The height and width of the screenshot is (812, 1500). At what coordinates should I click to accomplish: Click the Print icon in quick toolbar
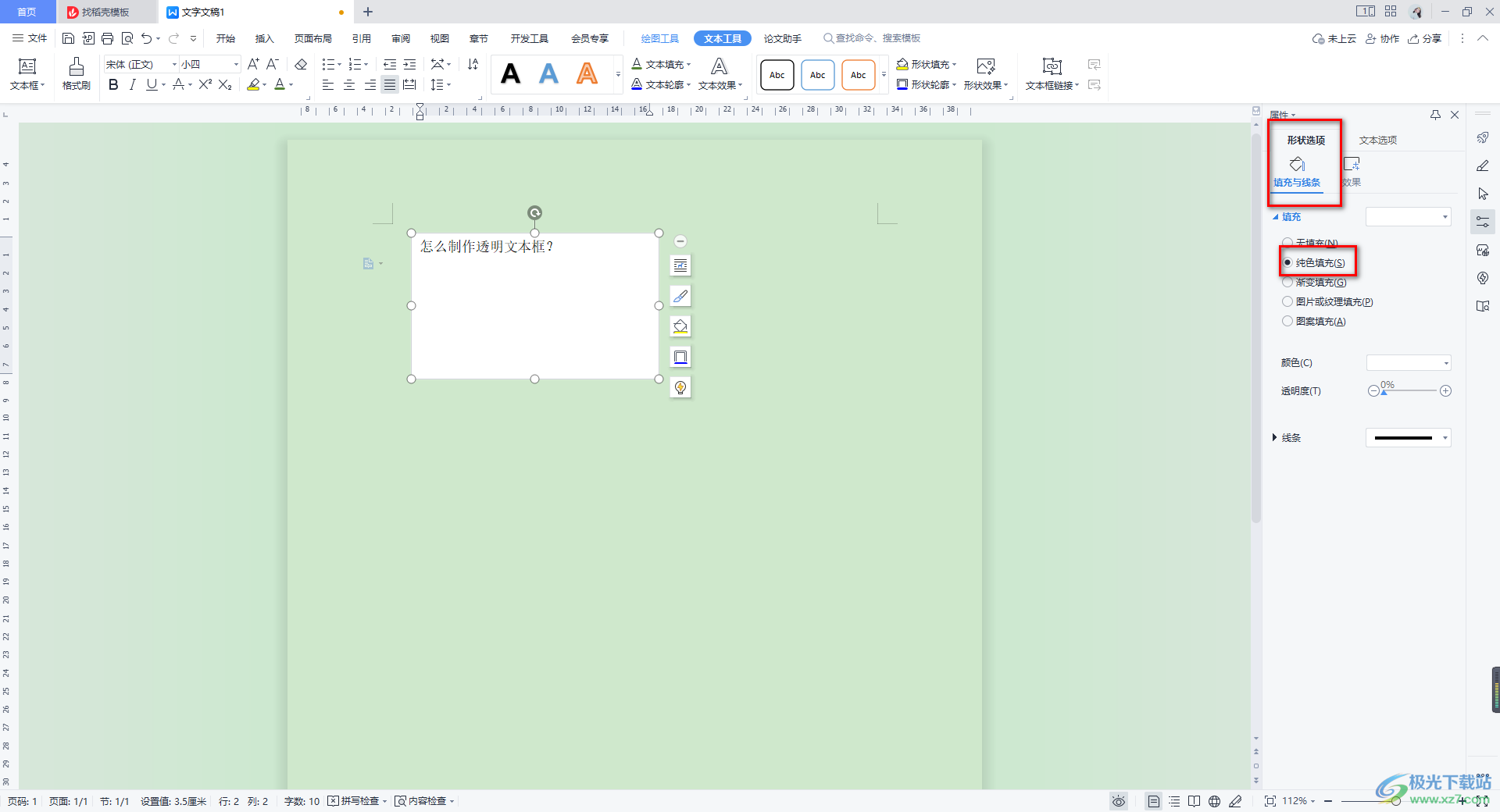[x=108, y=38]
